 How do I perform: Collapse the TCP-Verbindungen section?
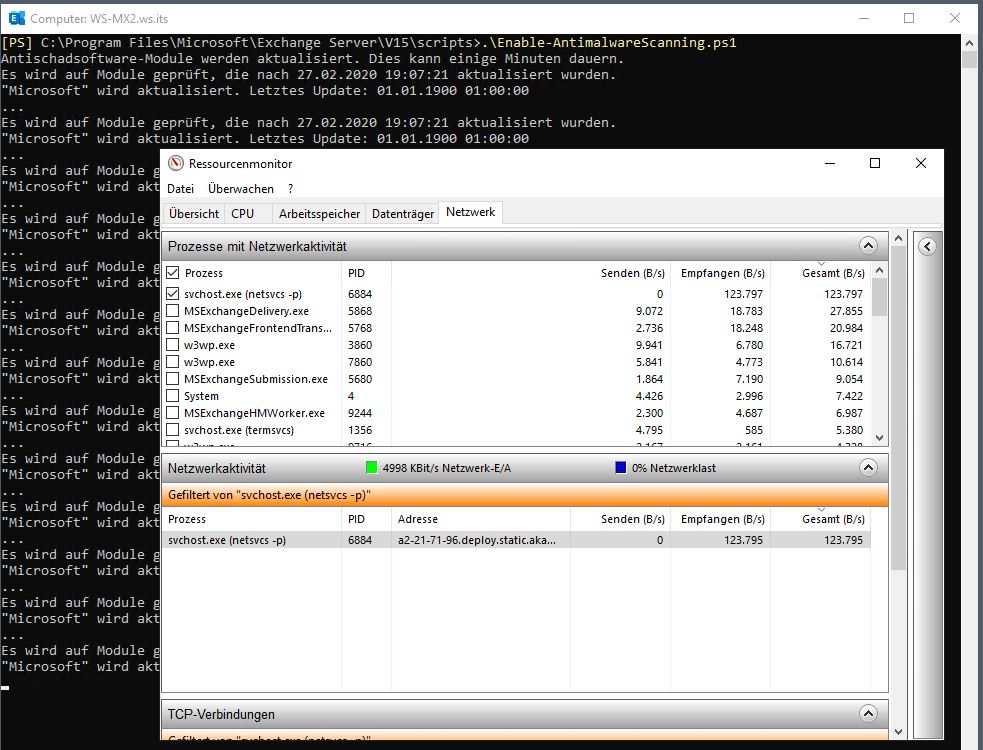click(x=868, y=714)
